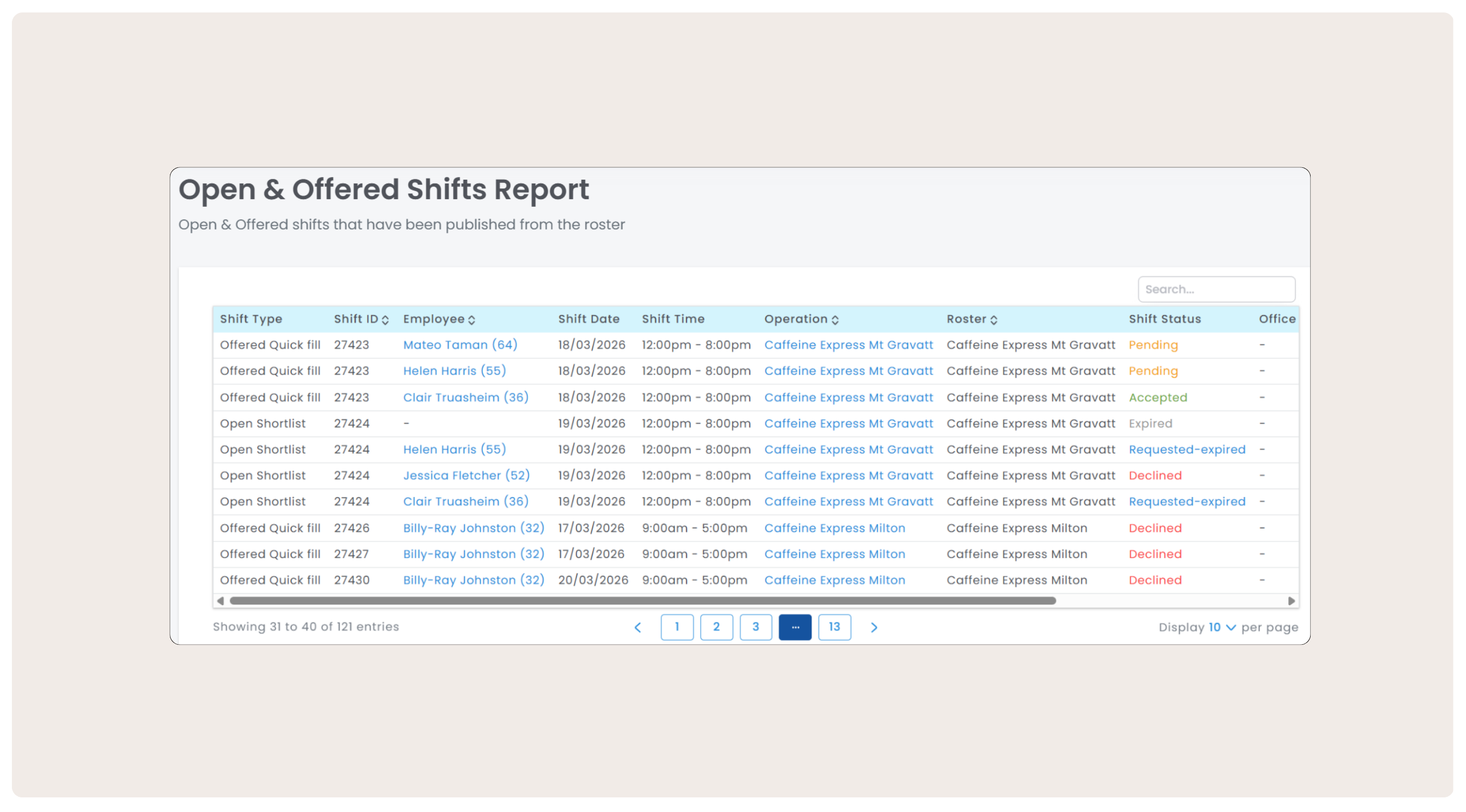This screenshot has height=812, width=1466.
Task: Go to page 3
Action: 755,627
